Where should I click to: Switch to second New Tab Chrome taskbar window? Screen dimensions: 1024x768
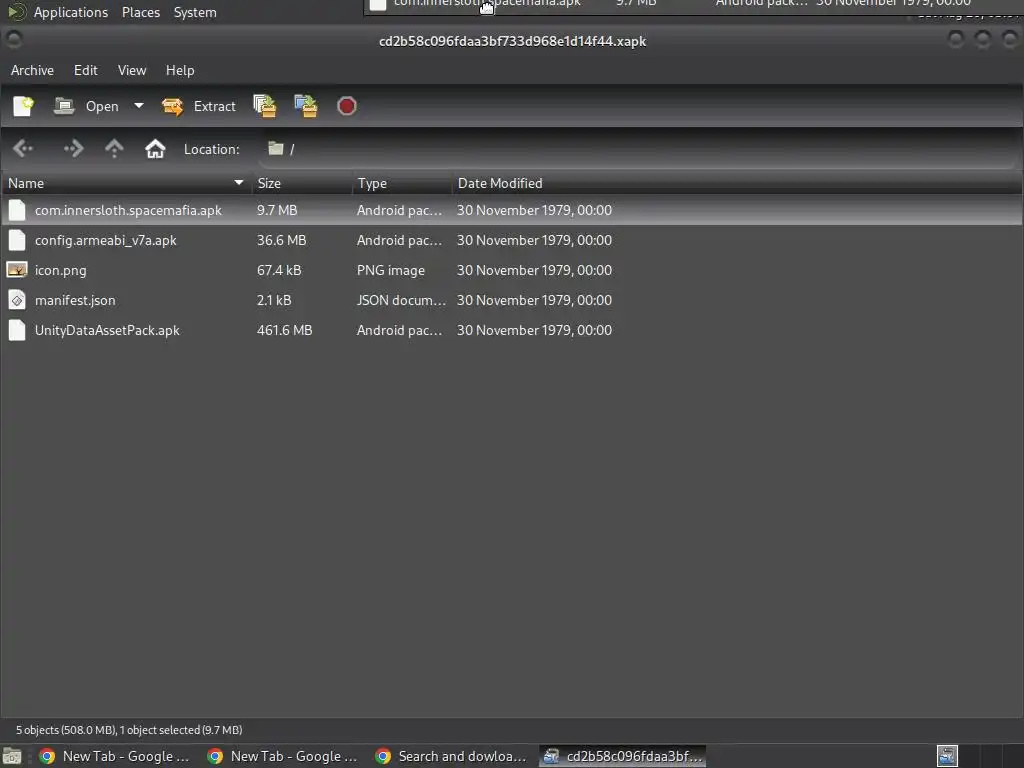[282, 756]
